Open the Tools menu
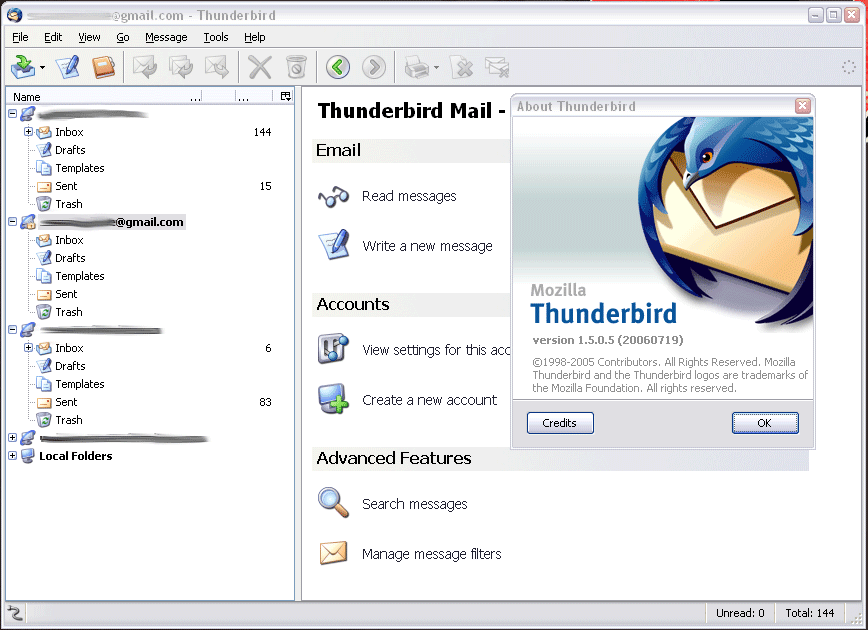The width and height of the screenshot is (868, 630). (x=216, y=37)
